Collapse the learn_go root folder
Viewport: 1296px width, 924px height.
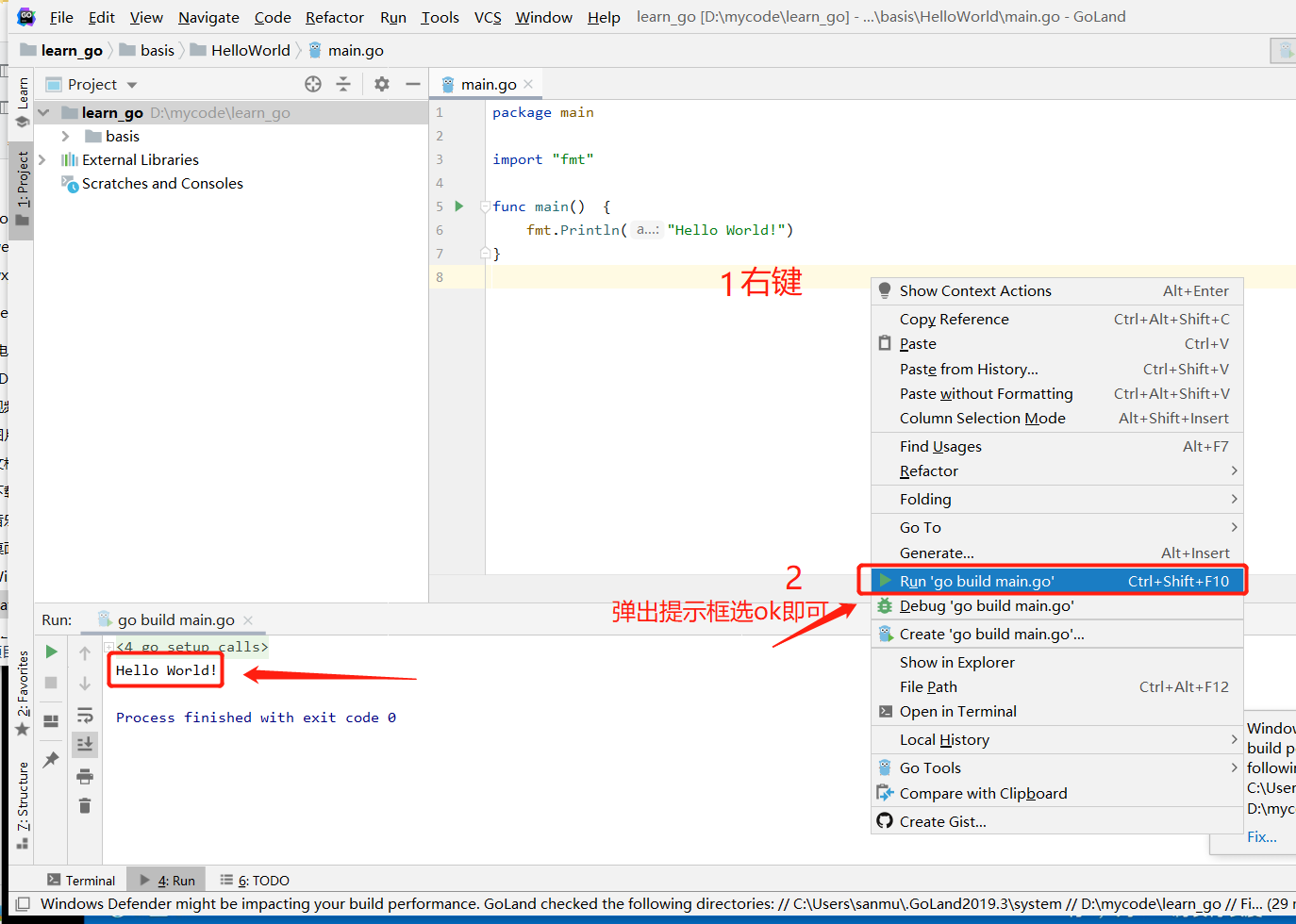coord(43,112)
